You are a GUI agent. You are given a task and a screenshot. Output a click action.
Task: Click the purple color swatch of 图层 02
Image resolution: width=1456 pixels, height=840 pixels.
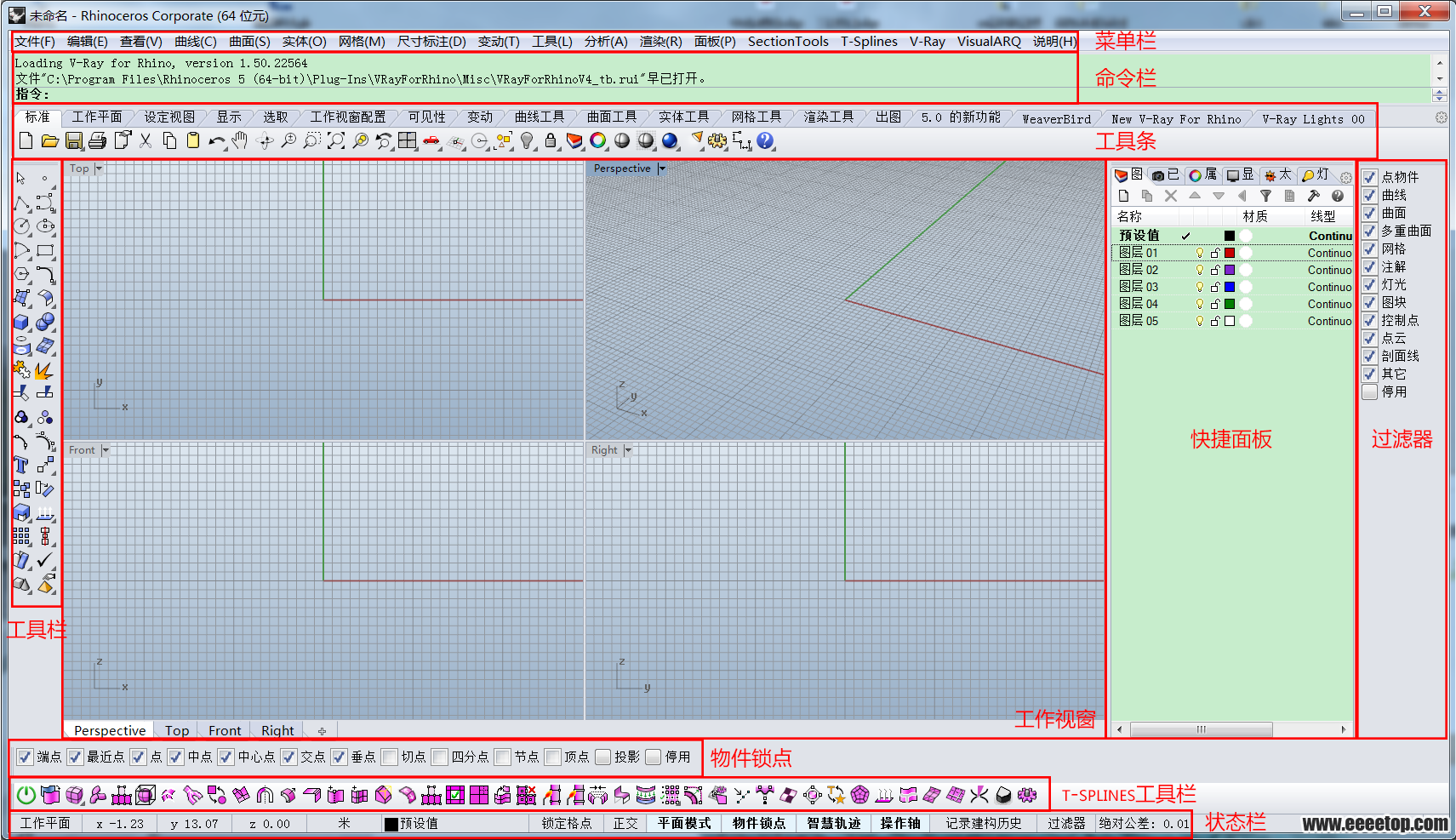tap(1229, 270)
